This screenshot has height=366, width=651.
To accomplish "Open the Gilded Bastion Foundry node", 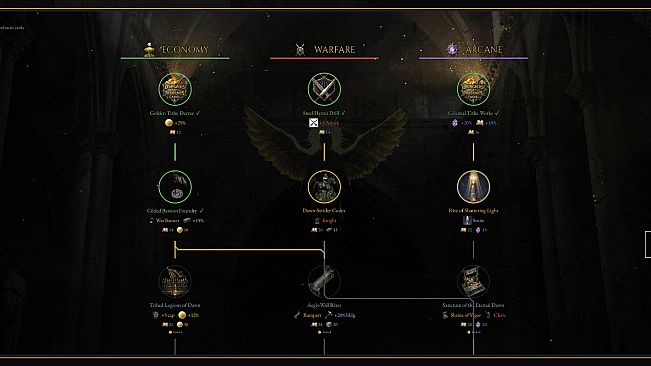I will (175, 187).
